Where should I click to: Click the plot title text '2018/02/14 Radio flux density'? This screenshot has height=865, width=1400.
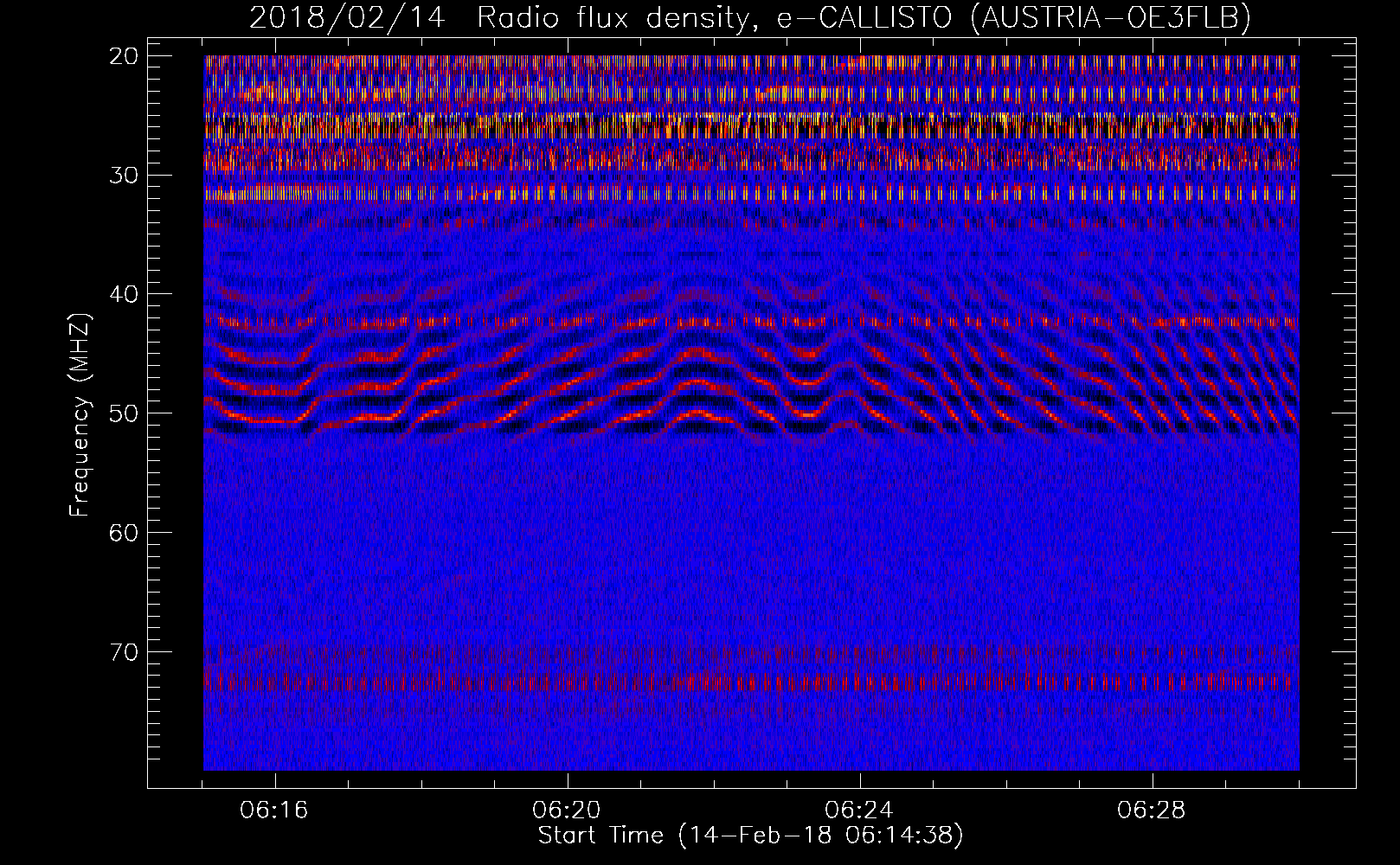pyautogui.click(x=499, y=18)
